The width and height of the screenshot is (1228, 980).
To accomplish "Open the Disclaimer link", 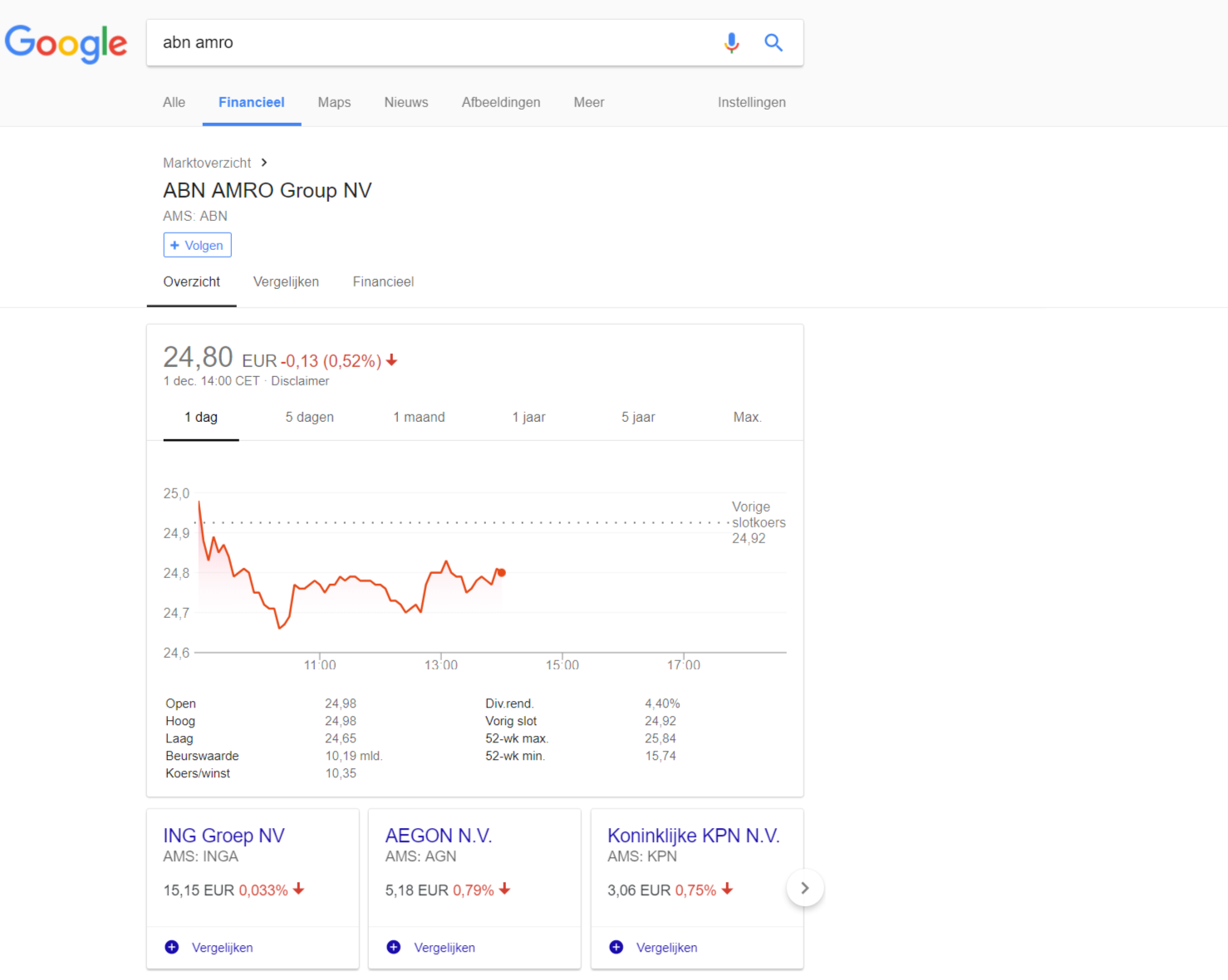I will (300, 381).
